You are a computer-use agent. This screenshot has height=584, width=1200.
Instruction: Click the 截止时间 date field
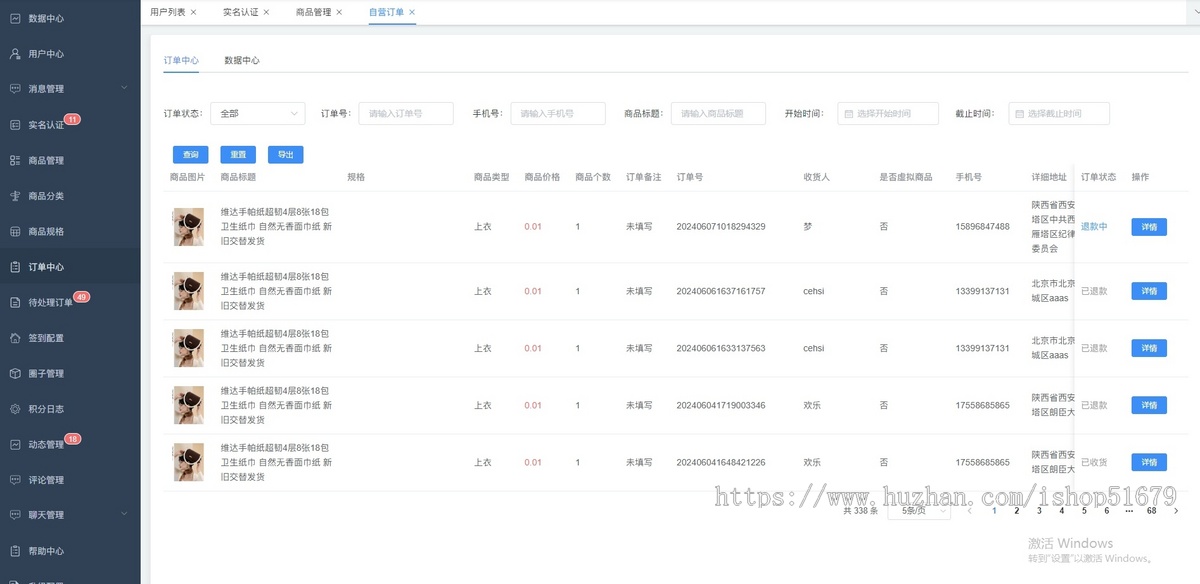1058,114
